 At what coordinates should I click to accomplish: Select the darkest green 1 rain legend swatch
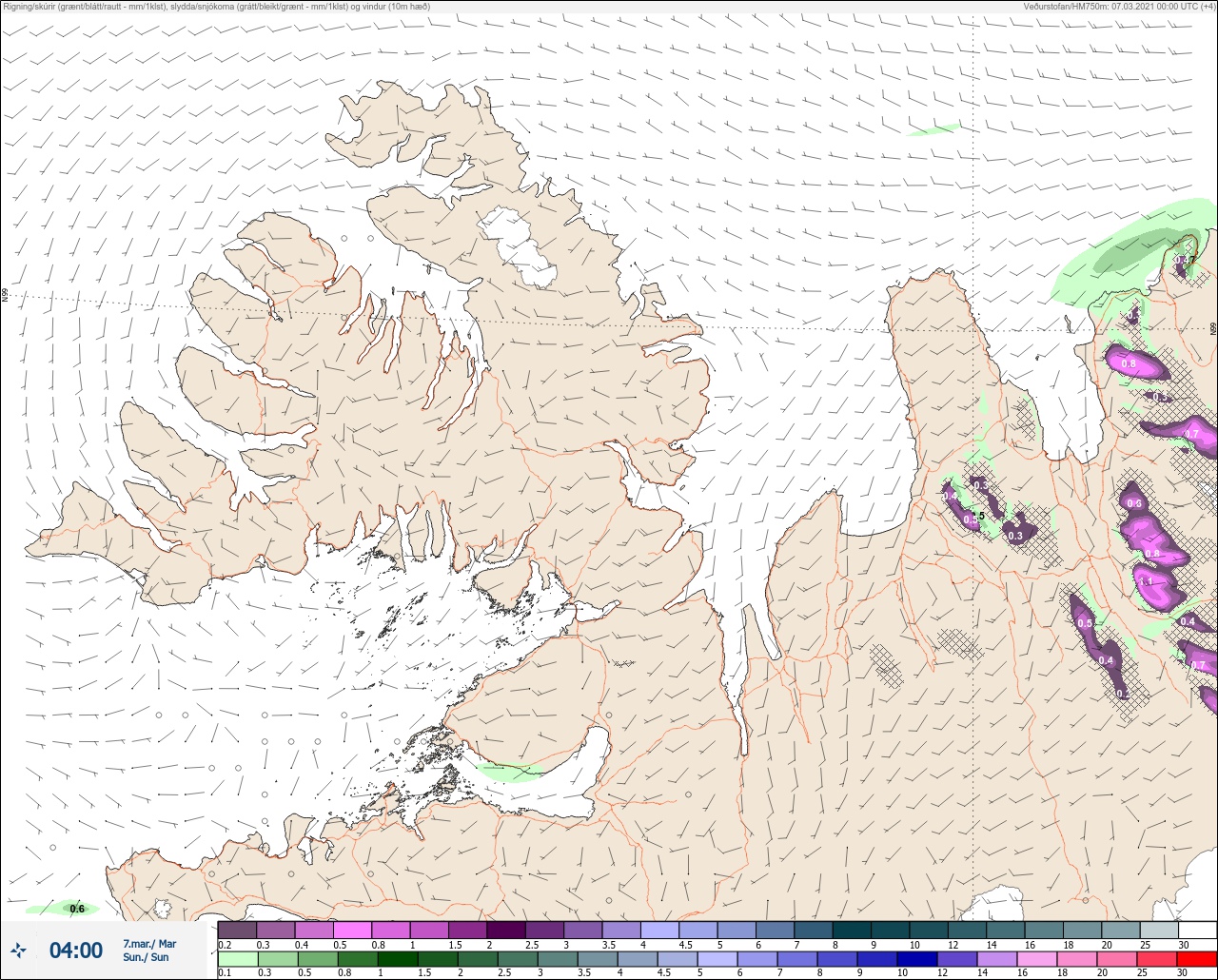397,959
